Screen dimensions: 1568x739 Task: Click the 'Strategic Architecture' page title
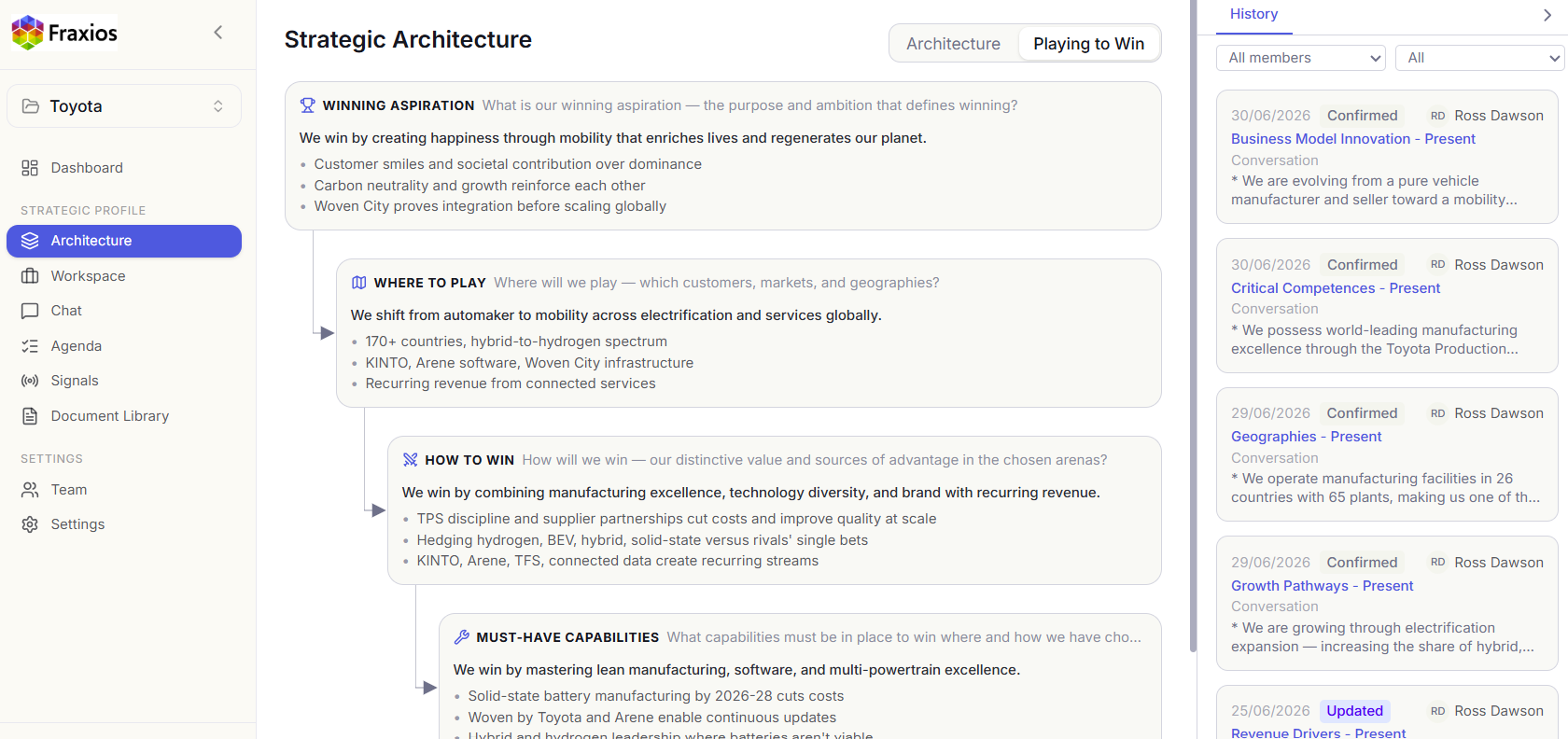tap(408, 39)
